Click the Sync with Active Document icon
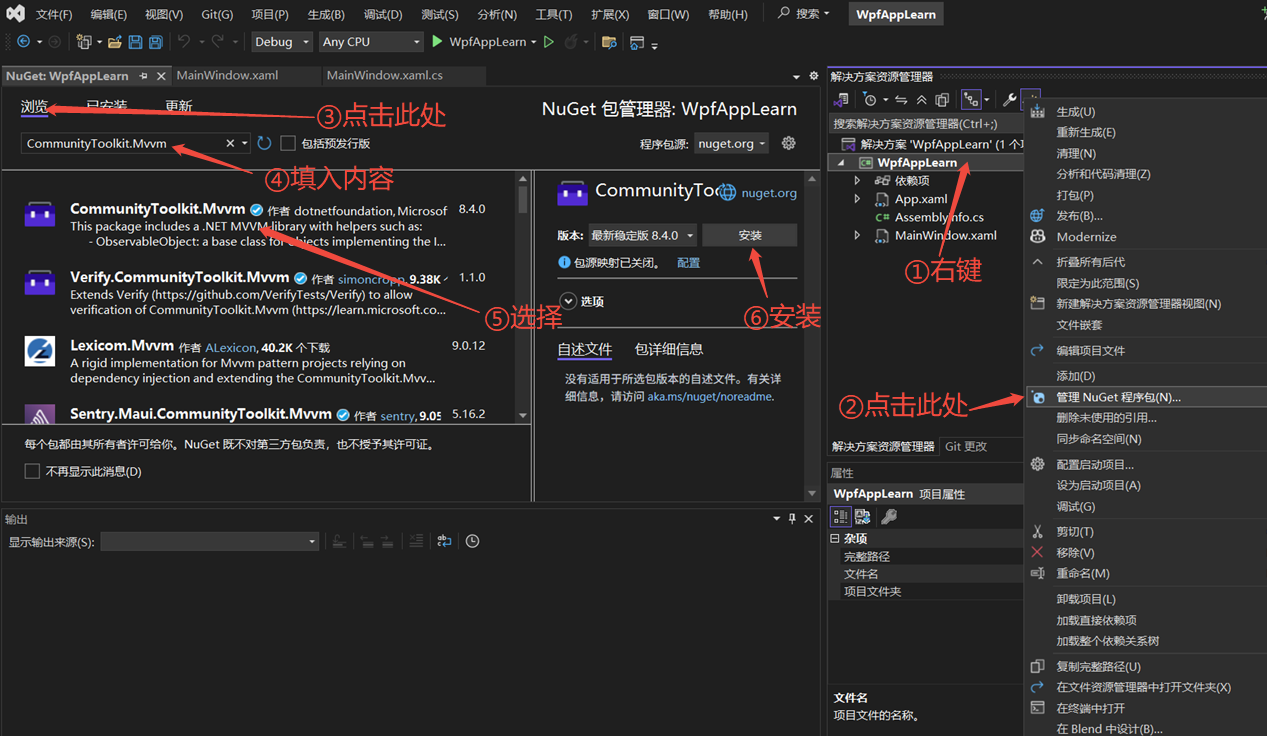The width and height of the screenshot is (1267, 736). pyautogui.click(x=901, y=100)
